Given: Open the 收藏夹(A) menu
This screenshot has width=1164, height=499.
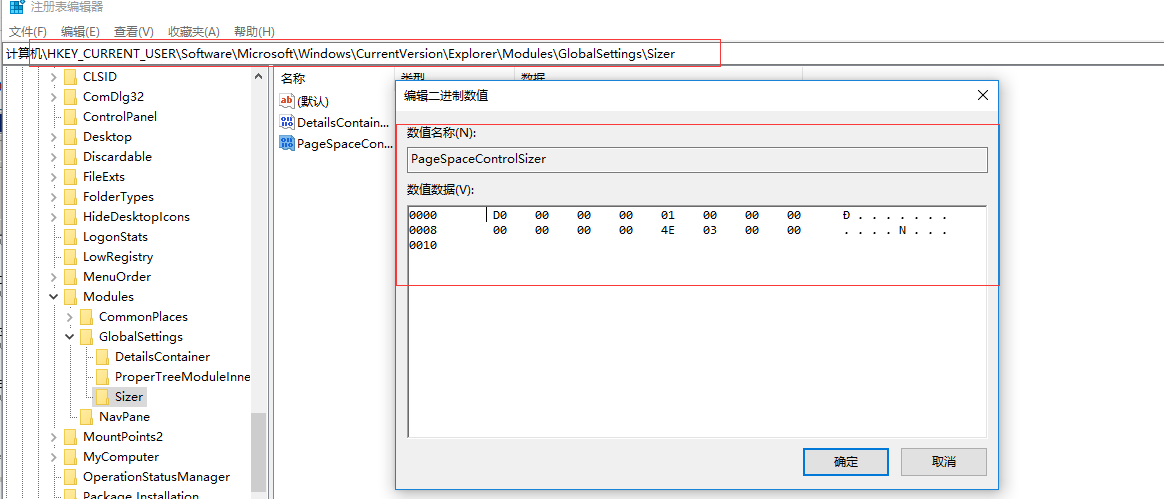Looking at the screenshot, I should pos(194,32).
